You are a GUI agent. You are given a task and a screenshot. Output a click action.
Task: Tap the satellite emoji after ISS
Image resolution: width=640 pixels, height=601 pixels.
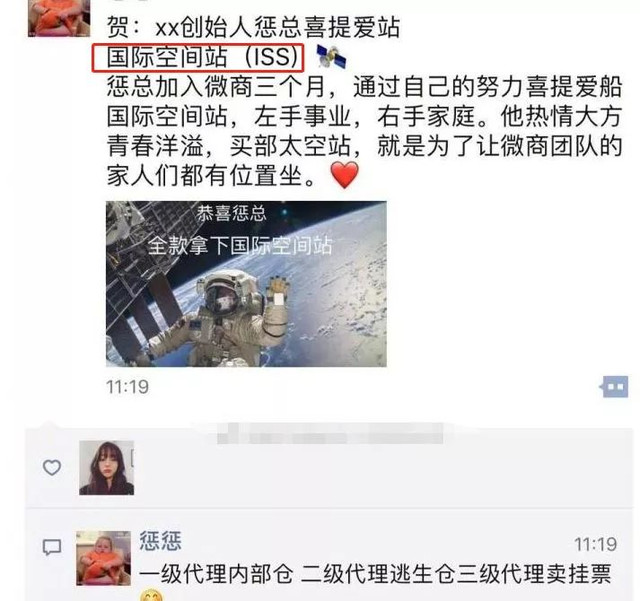pos(331,57)
